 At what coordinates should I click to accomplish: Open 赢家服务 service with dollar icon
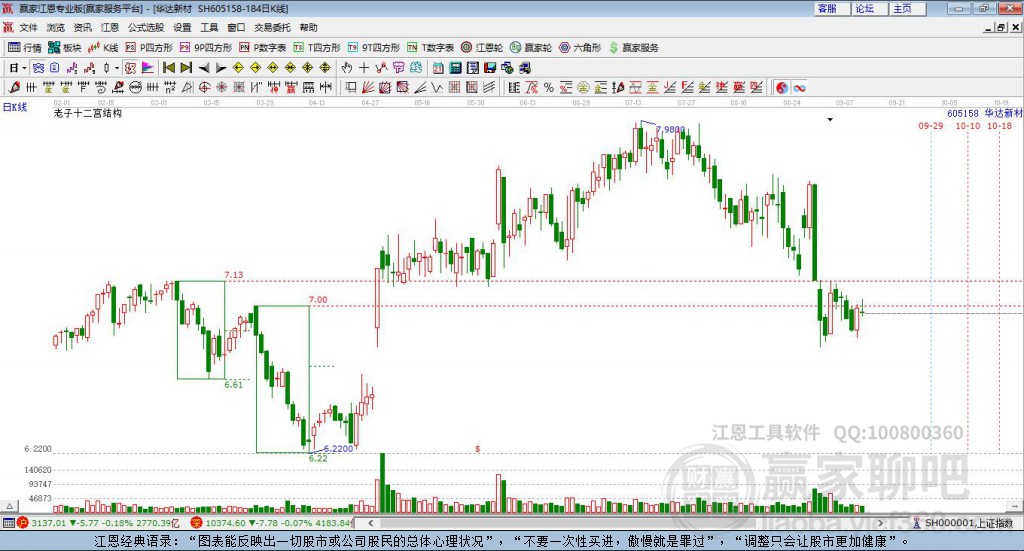coord(633,48)
